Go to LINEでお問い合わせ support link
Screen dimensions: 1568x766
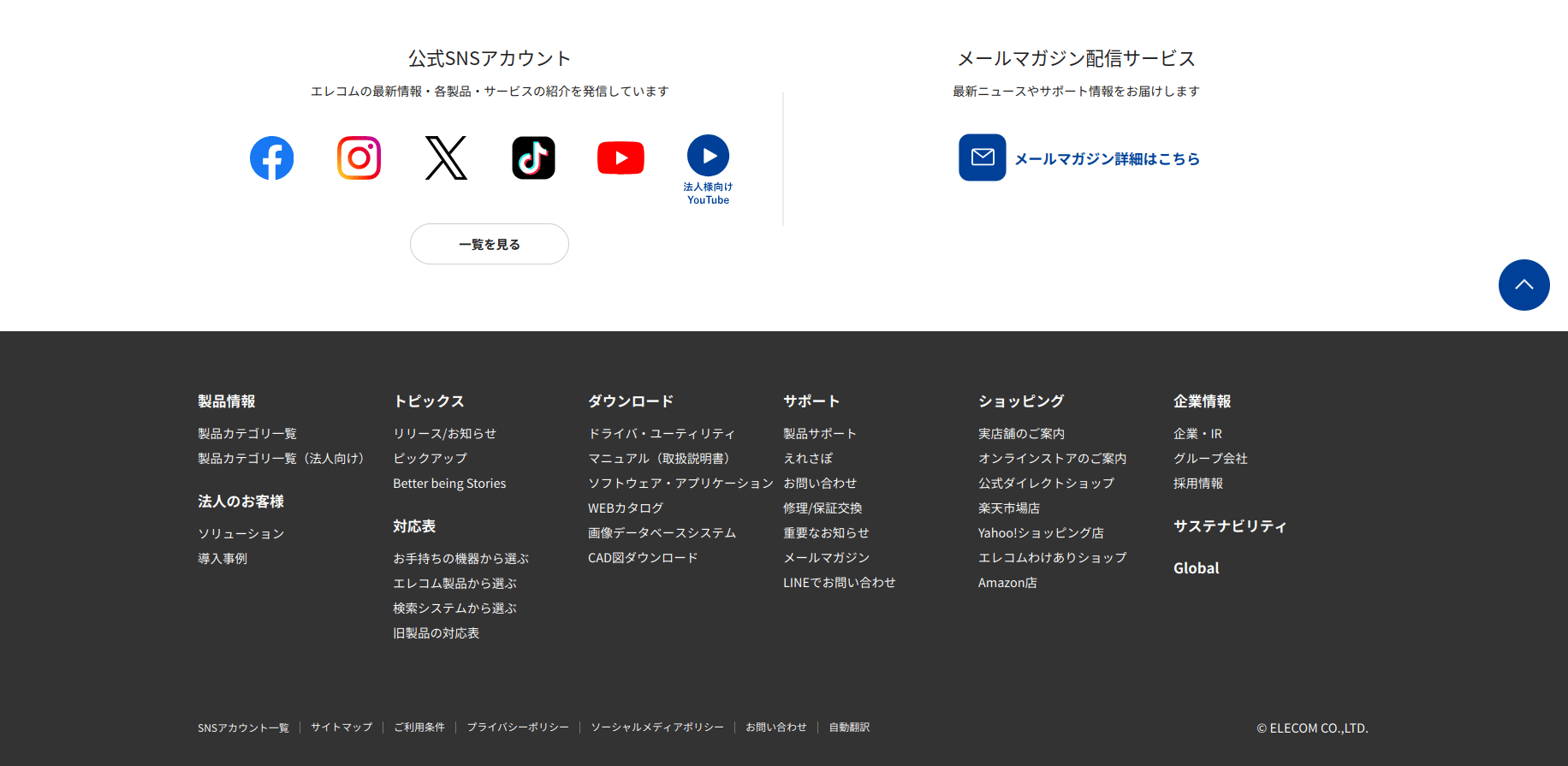[x=839, y=583]
